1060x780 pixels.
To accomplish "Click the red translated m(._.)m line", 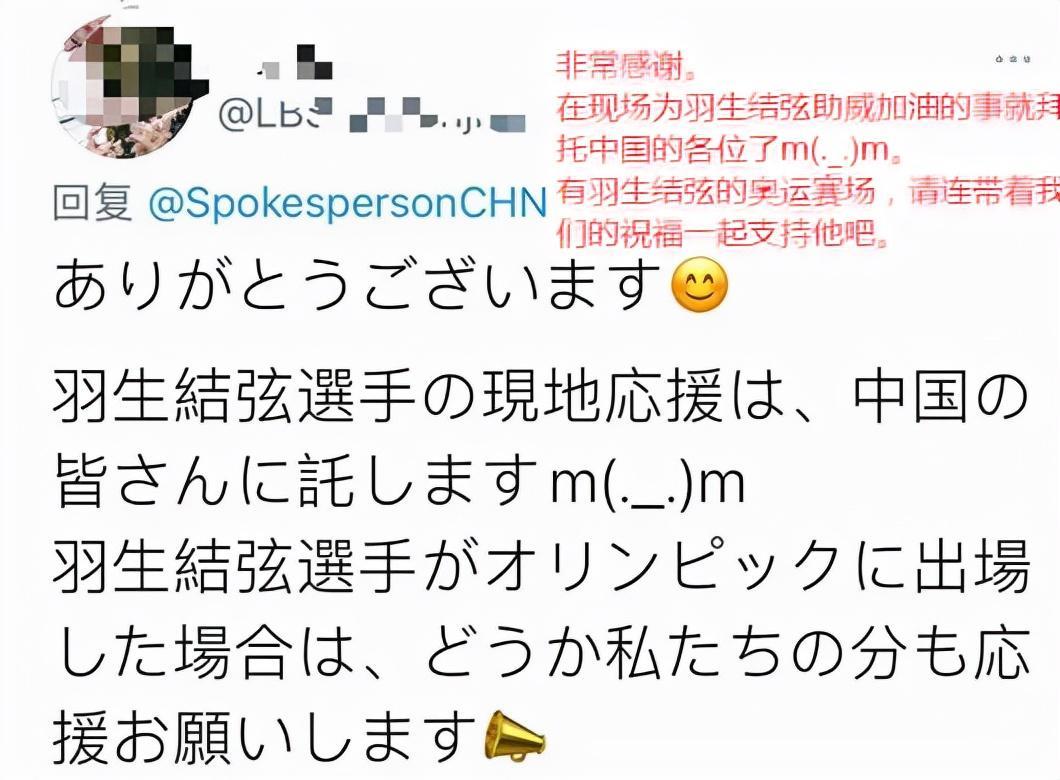I will click(729, 149).
